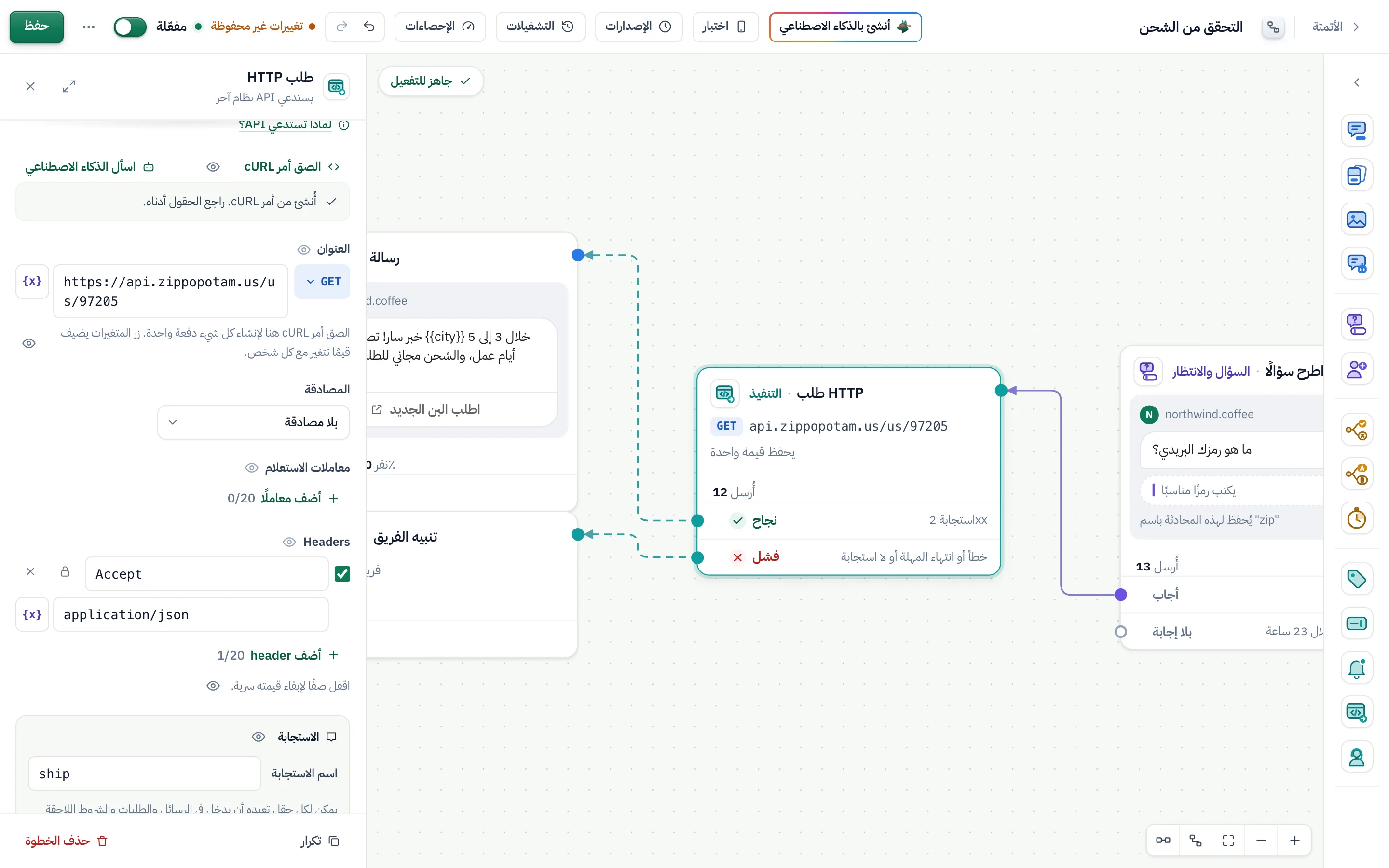The width and height of the screenshot is (1389, 868).
Task: Toggle the automation مفعّلة switch
Action: 130,27
